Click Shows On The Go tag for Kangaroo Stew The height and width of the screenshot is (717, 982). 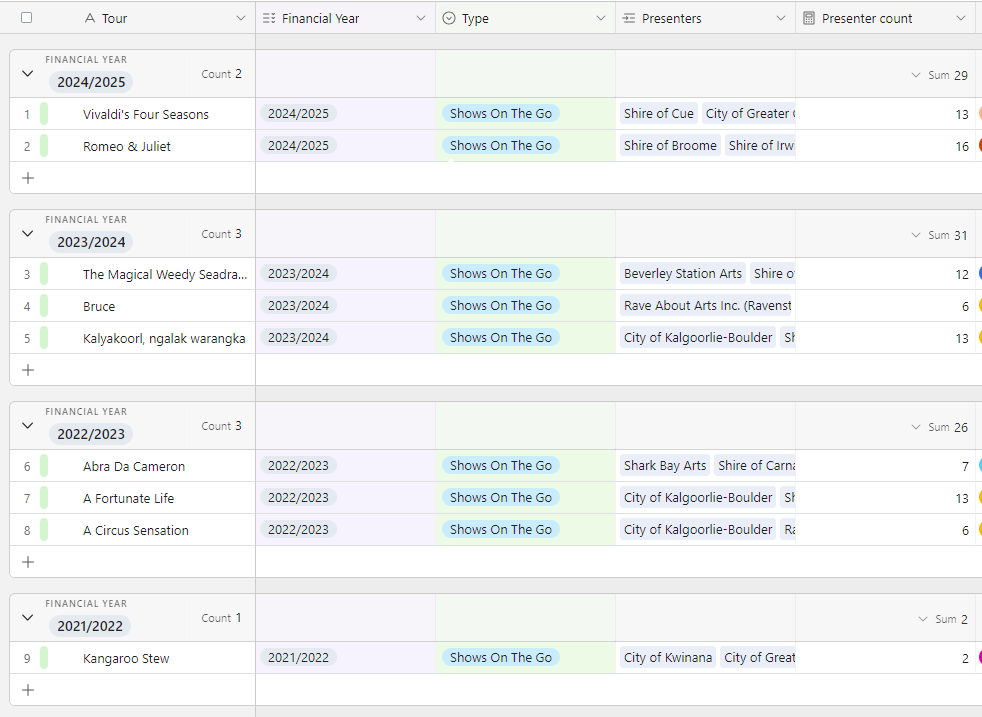tap(501, 658)
